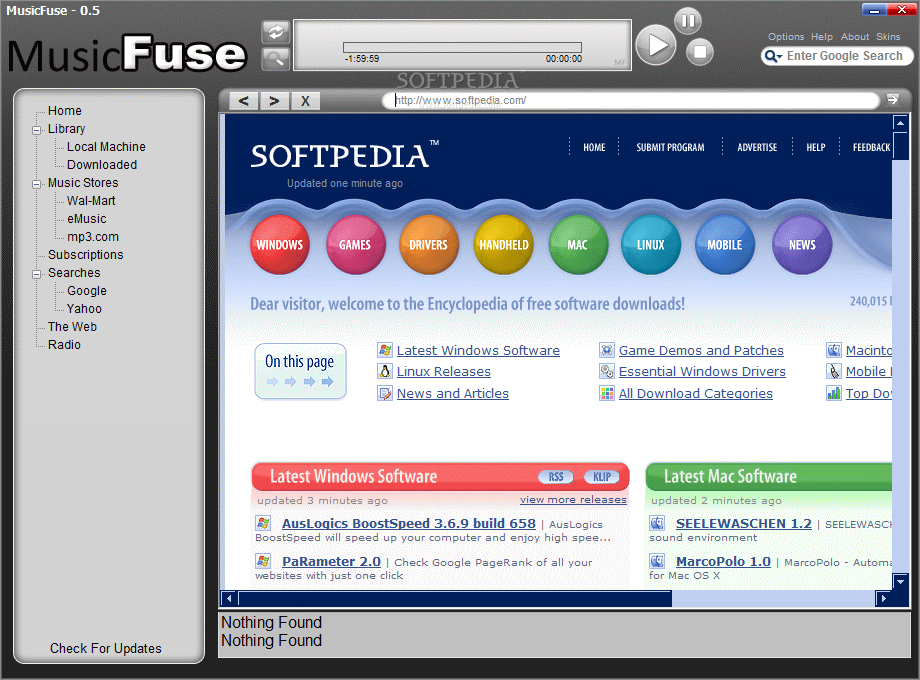Open Latest Windows Software link
The width and height of the screenshot is (920, 680).
click(478, 350)
